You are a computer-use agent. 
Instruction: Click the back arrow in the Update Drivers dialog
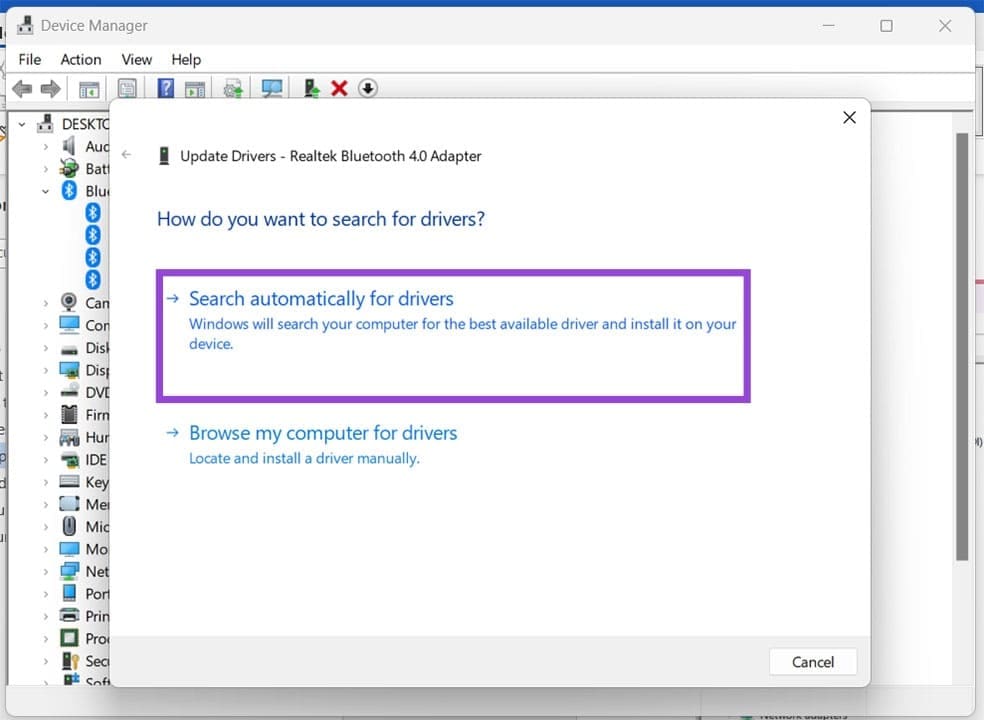[126, 155]
